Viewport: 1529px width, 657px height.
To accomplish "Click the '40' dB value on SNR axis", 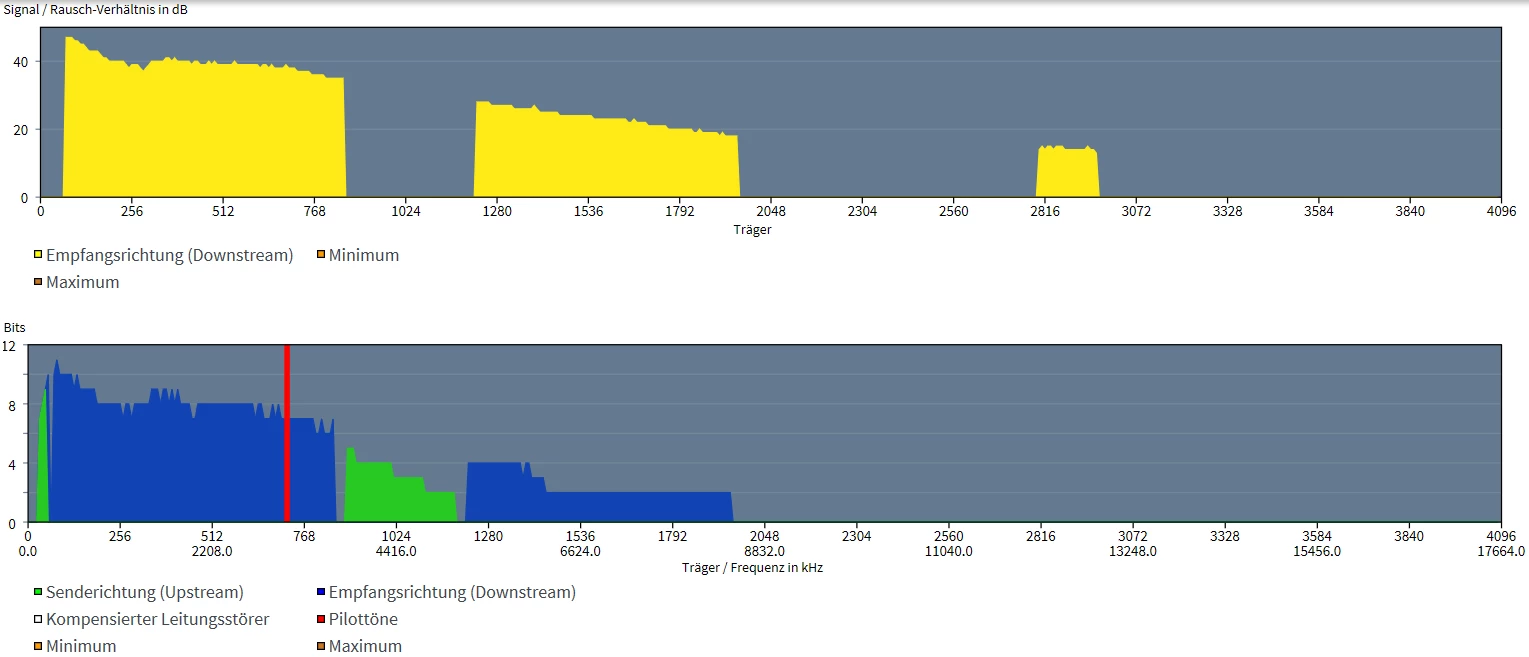I will (19, 61).
